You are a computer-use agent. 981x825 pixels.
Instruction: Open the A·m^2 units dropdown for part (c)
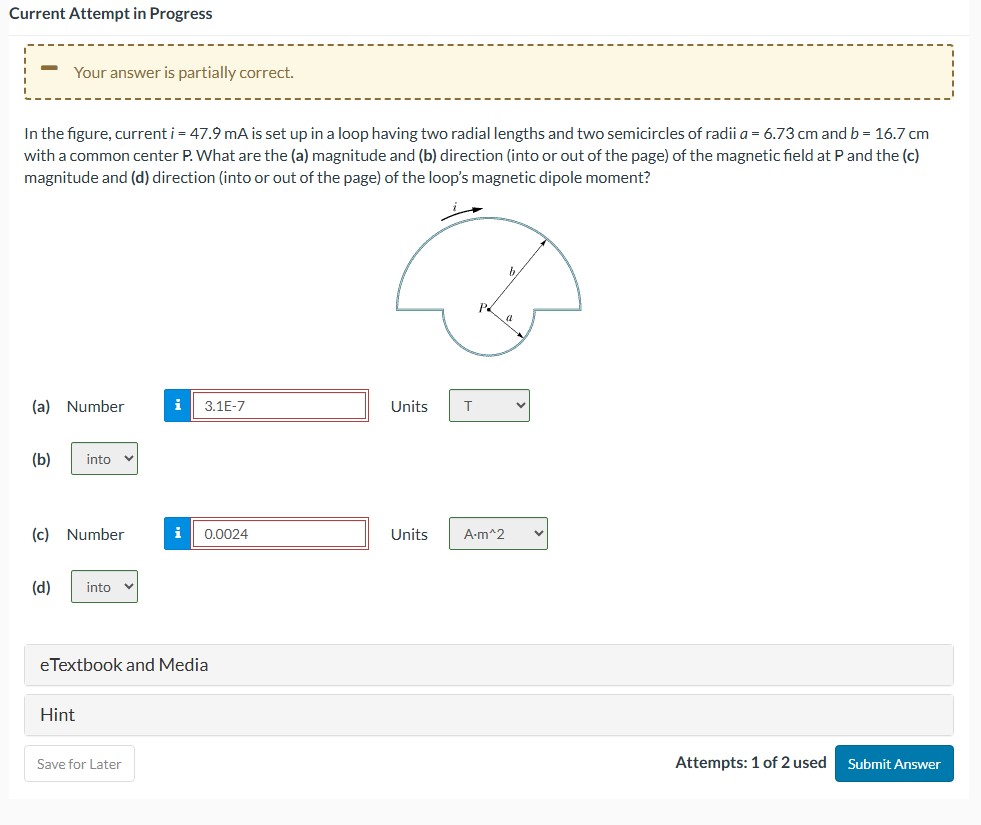[497, 533]
